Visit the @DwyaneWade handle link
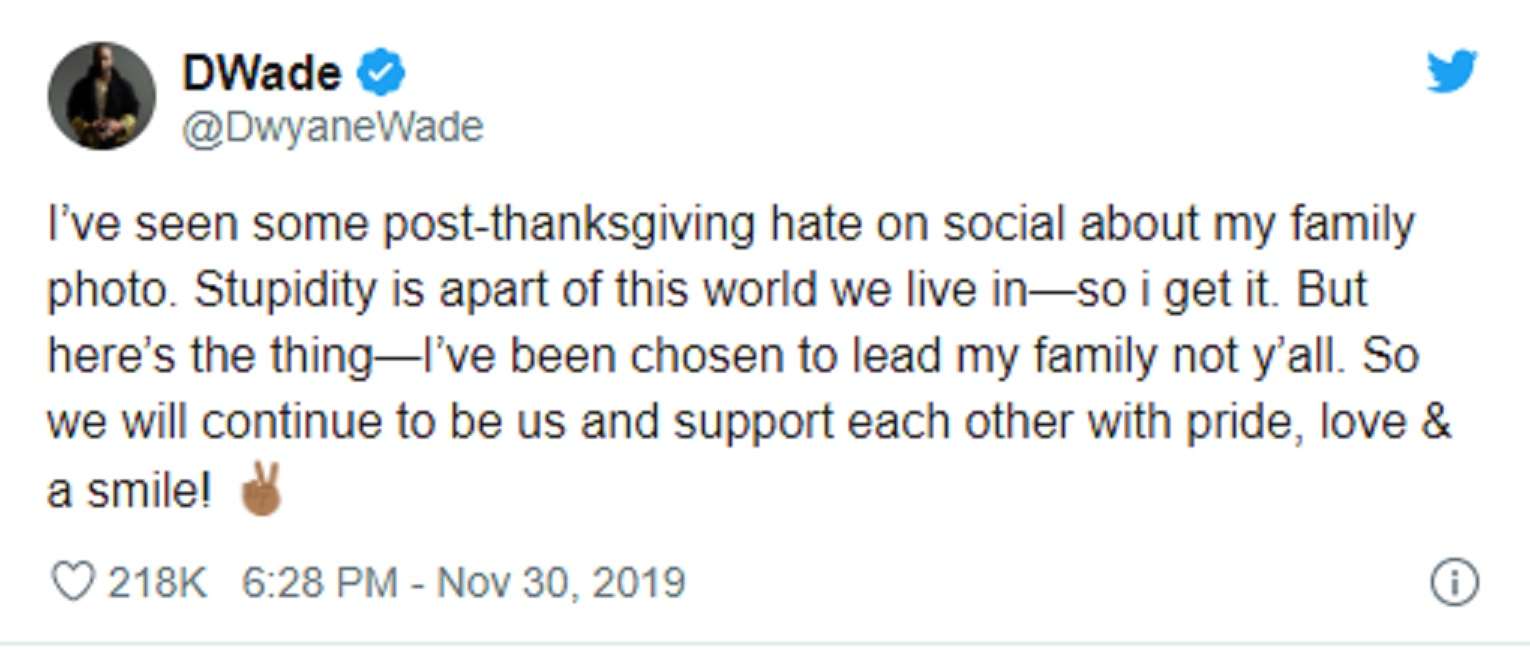The height and width of the screenshot is (654, 1530). (332, 127)
